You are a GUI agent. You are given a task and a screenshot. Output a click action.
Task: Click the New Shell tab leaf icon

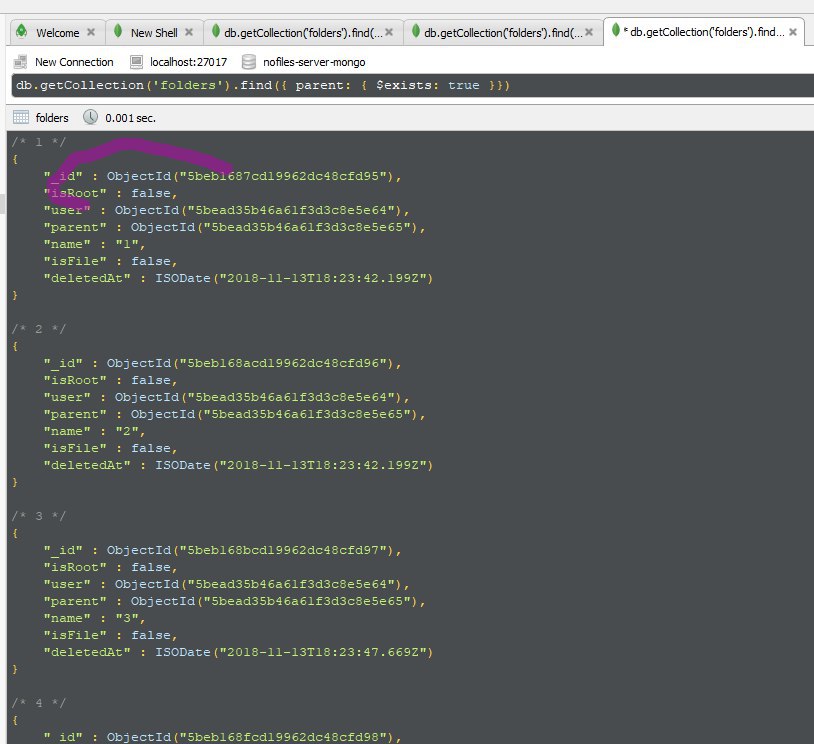pos(118,31)
